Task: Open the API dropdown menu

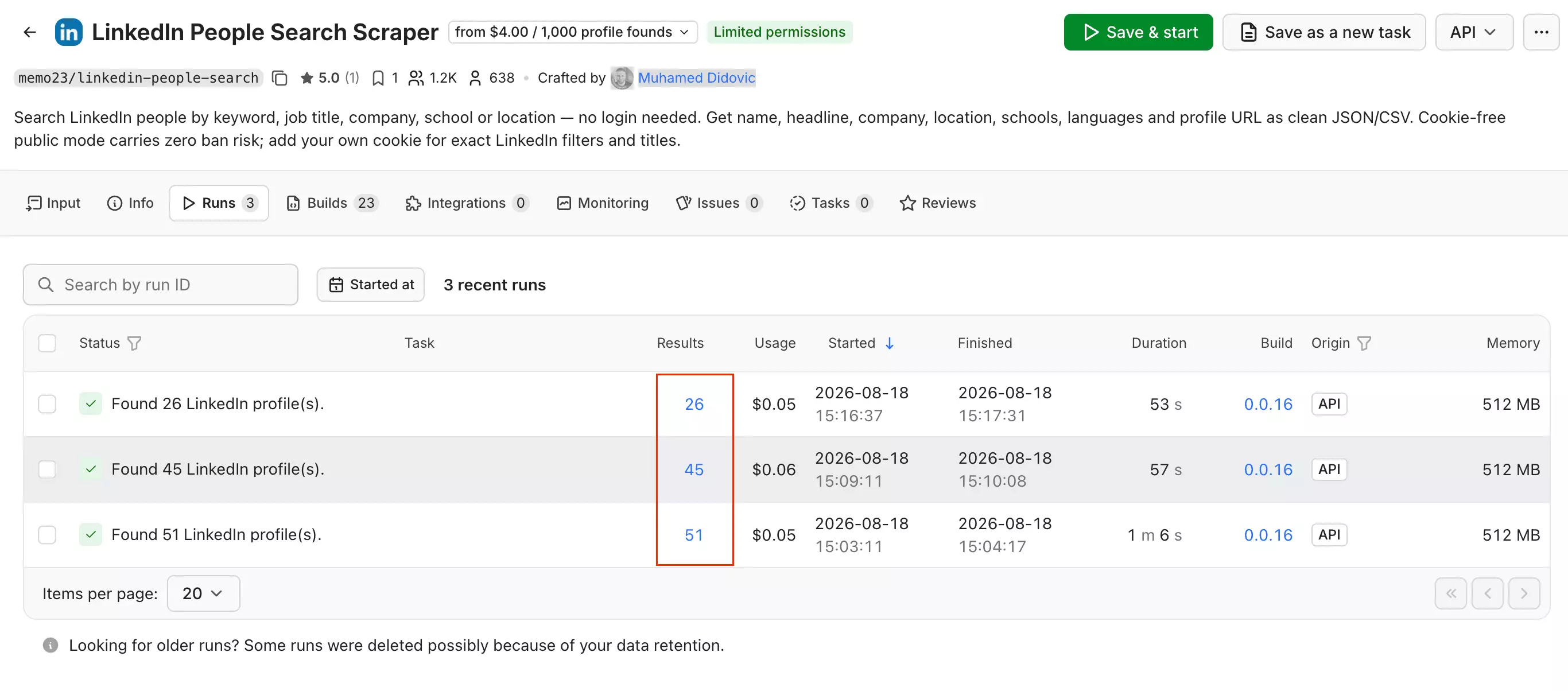Action: (x=1473, y=32)
